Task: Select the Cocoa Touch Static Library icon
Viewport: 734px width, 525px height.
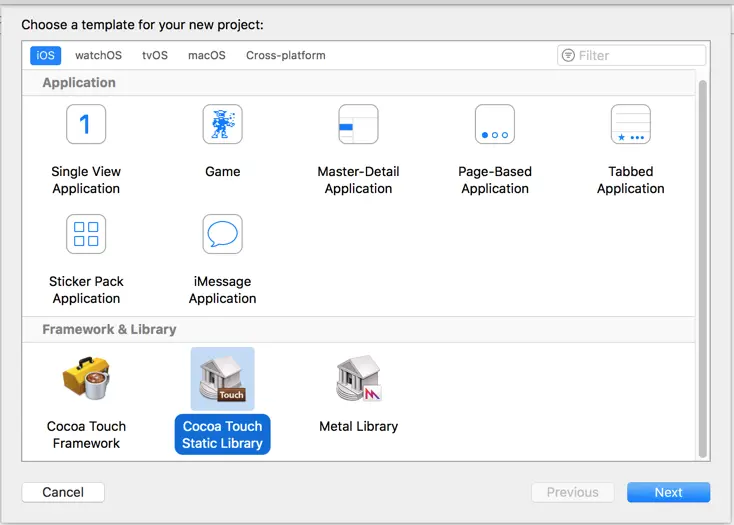Action: (222, 379)
